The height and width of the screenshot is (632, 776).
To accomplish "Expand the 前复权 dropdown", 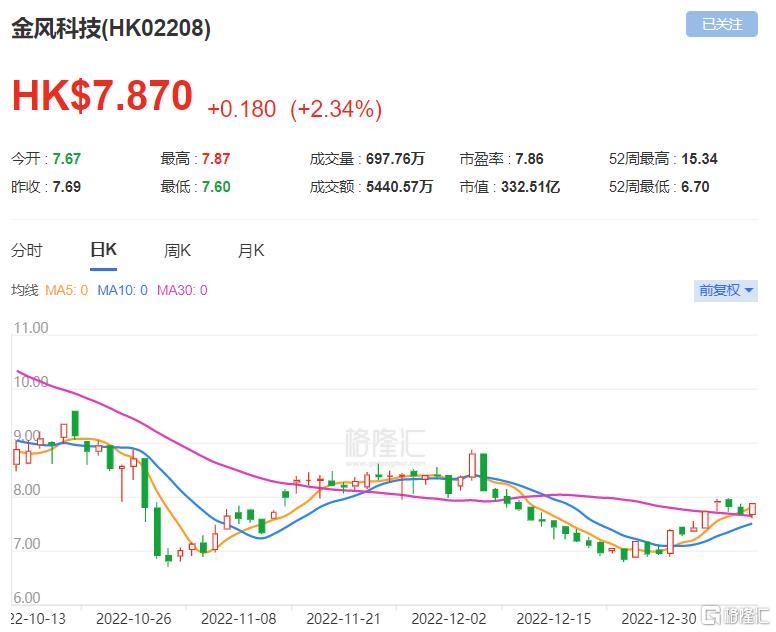I will 726,290.
